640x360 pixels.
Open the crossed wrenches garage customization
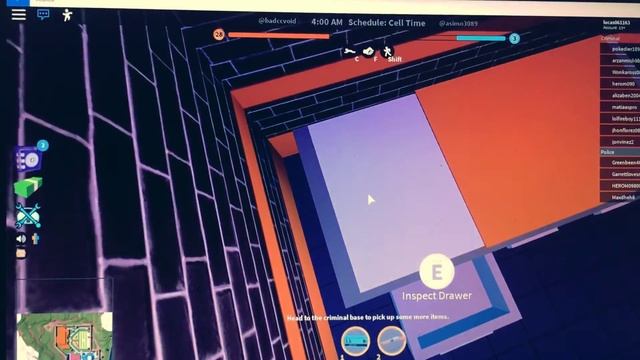tap(28, 215)
